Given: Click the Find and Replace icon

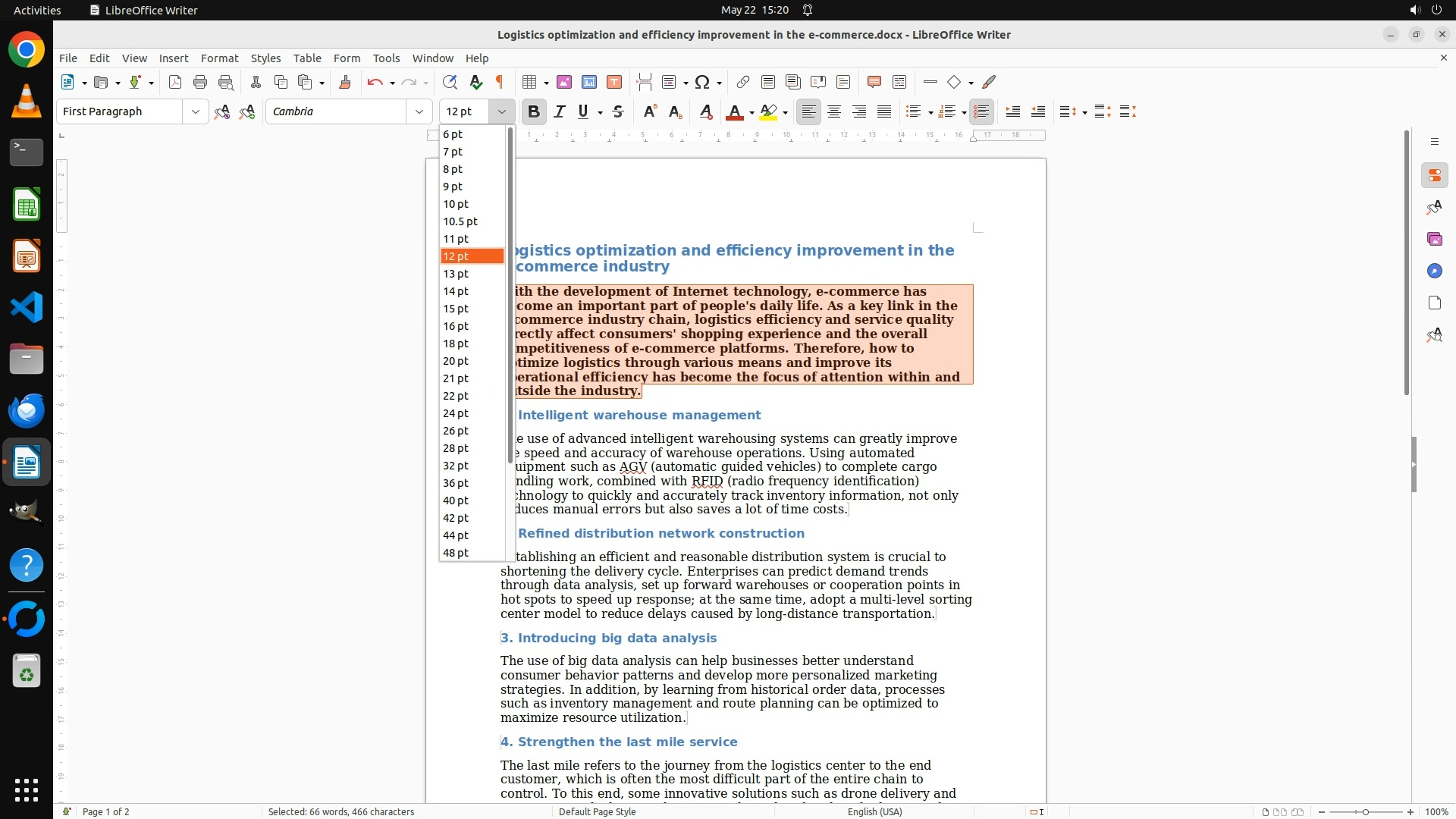Looking at the screenshot, I should (450, 82).
